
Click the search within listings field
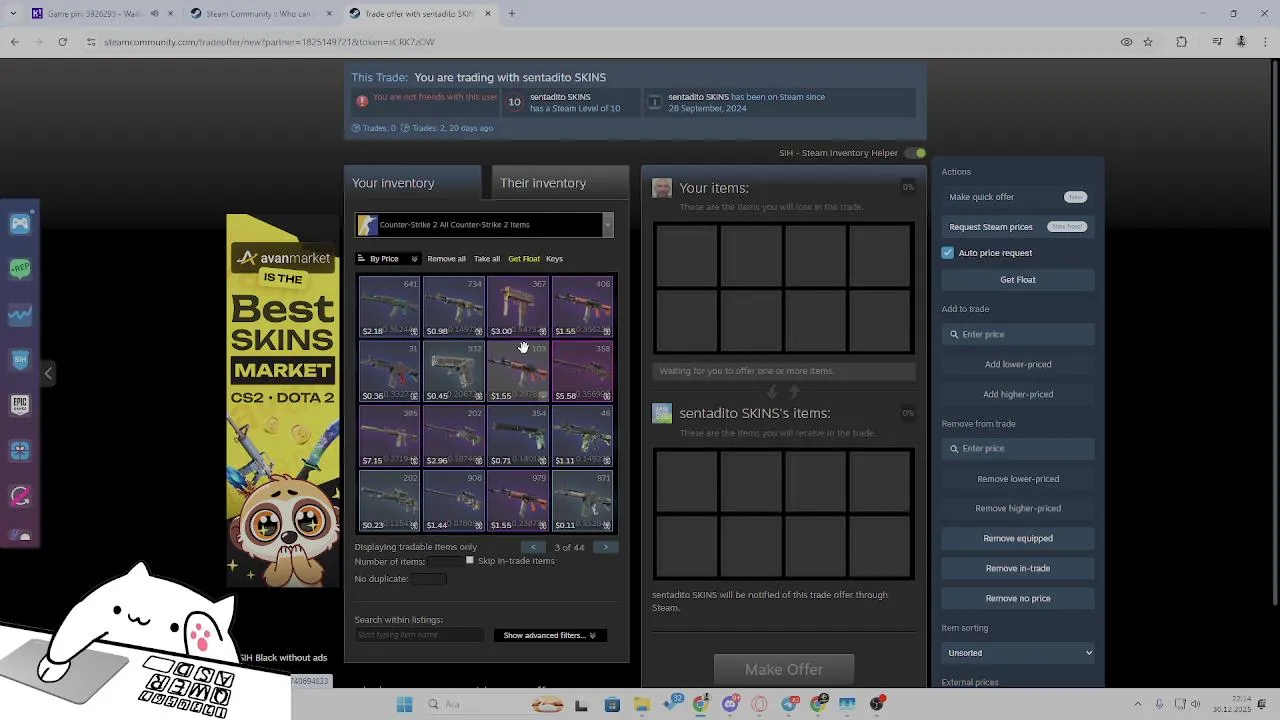[x=418, y=635]
